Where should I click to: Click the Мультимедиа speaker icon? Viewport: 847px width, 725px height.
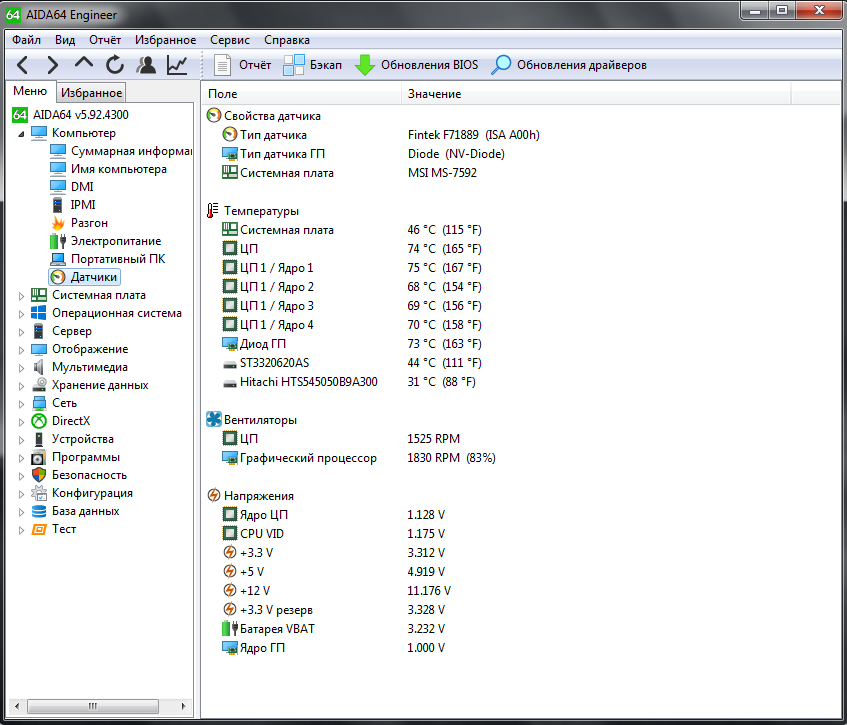pyautogui.click(x=38, y=367)
